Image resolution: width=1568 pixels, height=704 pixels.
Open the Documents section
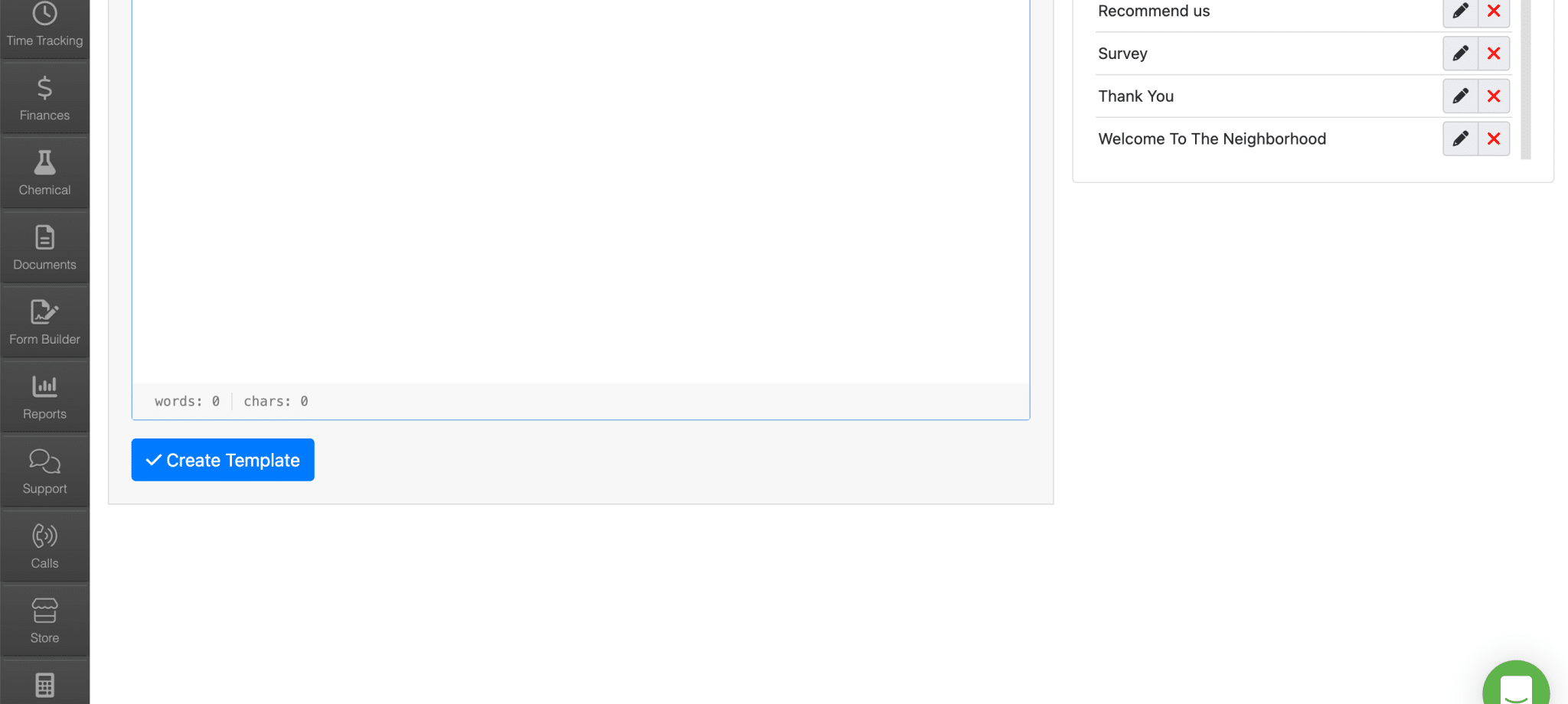pos(44,246)
